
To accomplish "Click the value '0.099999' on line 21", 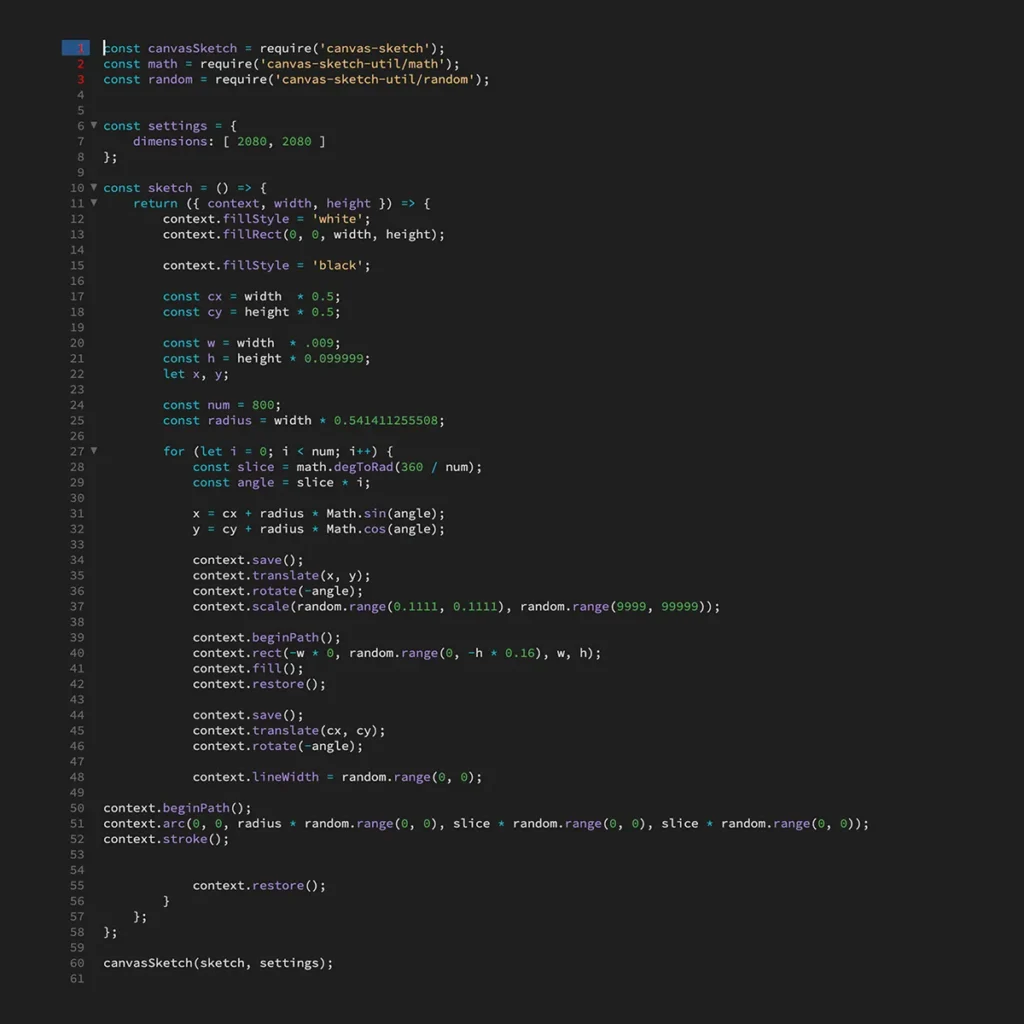I will tap(334, 359).
